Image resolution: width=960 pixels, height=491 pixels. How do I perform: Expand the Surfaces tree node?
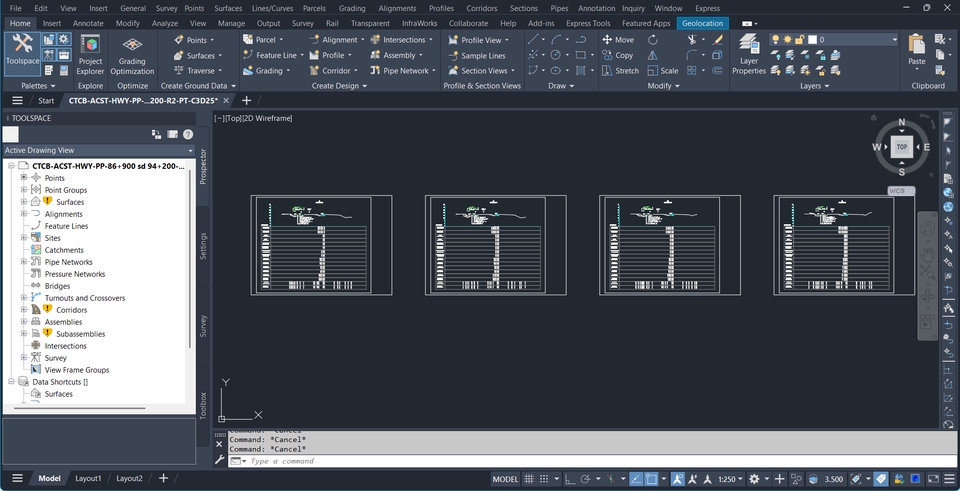(x=24, y=202)
